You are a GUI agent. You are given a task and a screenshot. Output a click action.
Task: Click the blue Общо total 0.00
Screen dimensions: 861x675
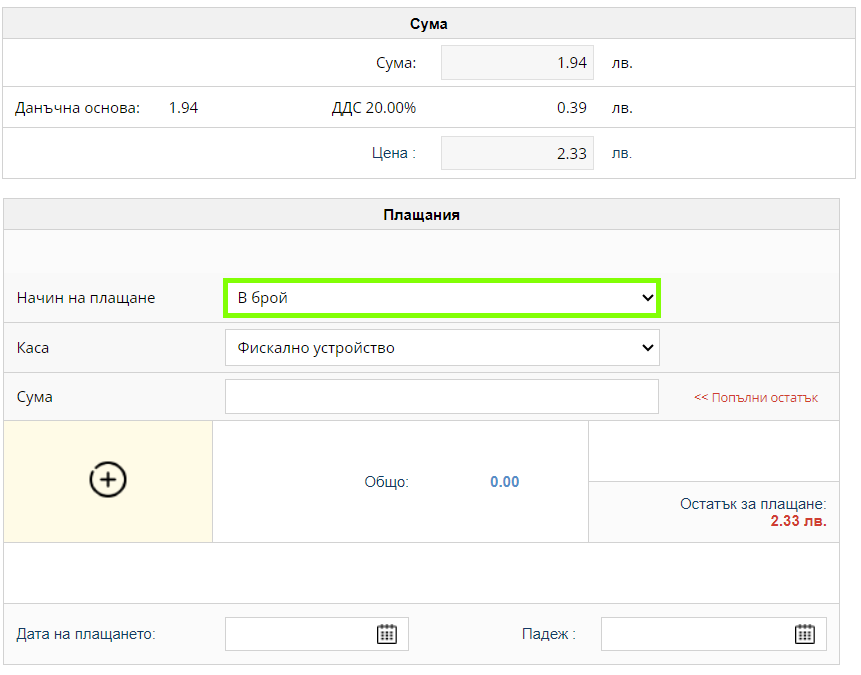point(504,482)
